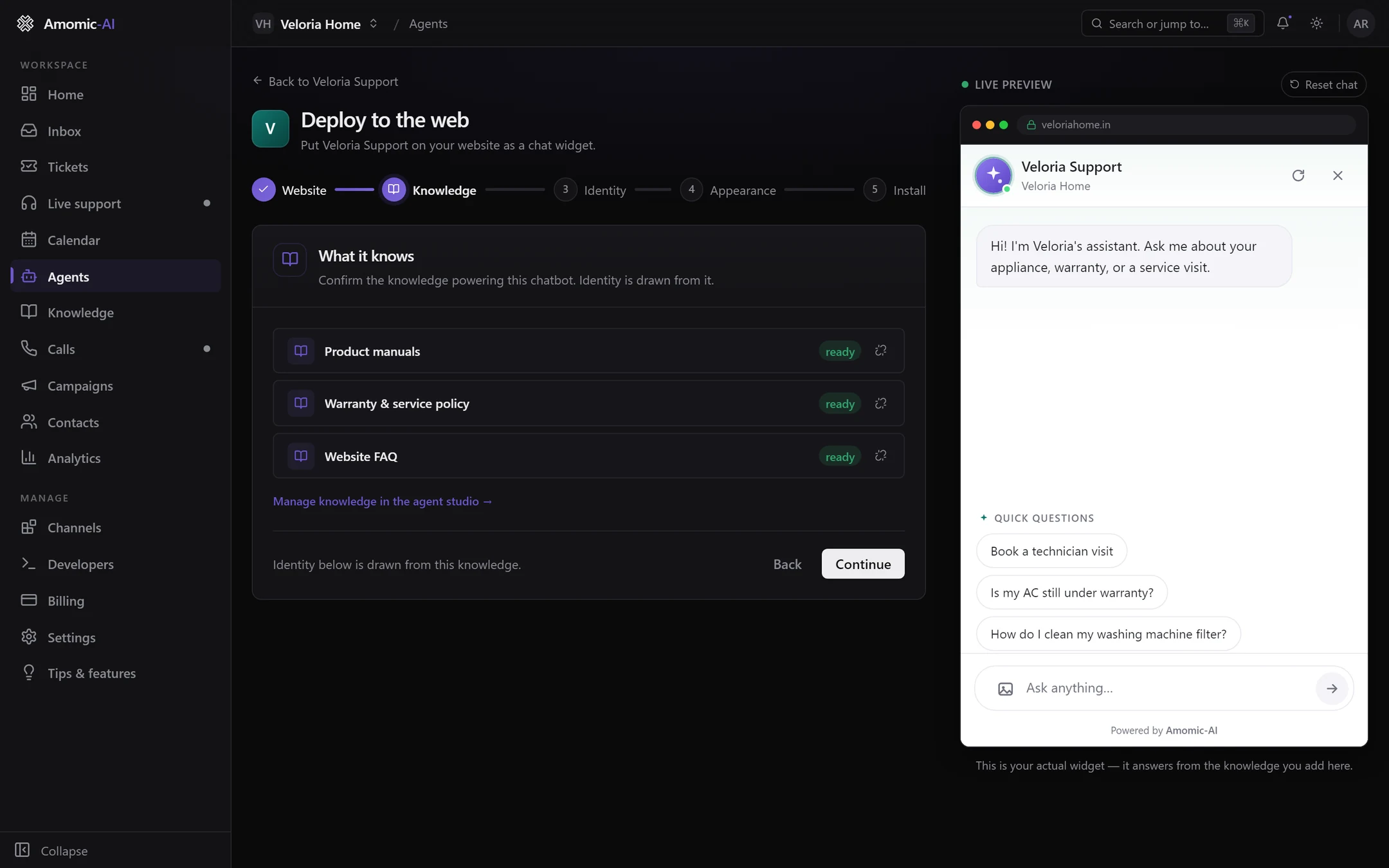Click Reset chat
The image size is (1389, 868).
1323,85
